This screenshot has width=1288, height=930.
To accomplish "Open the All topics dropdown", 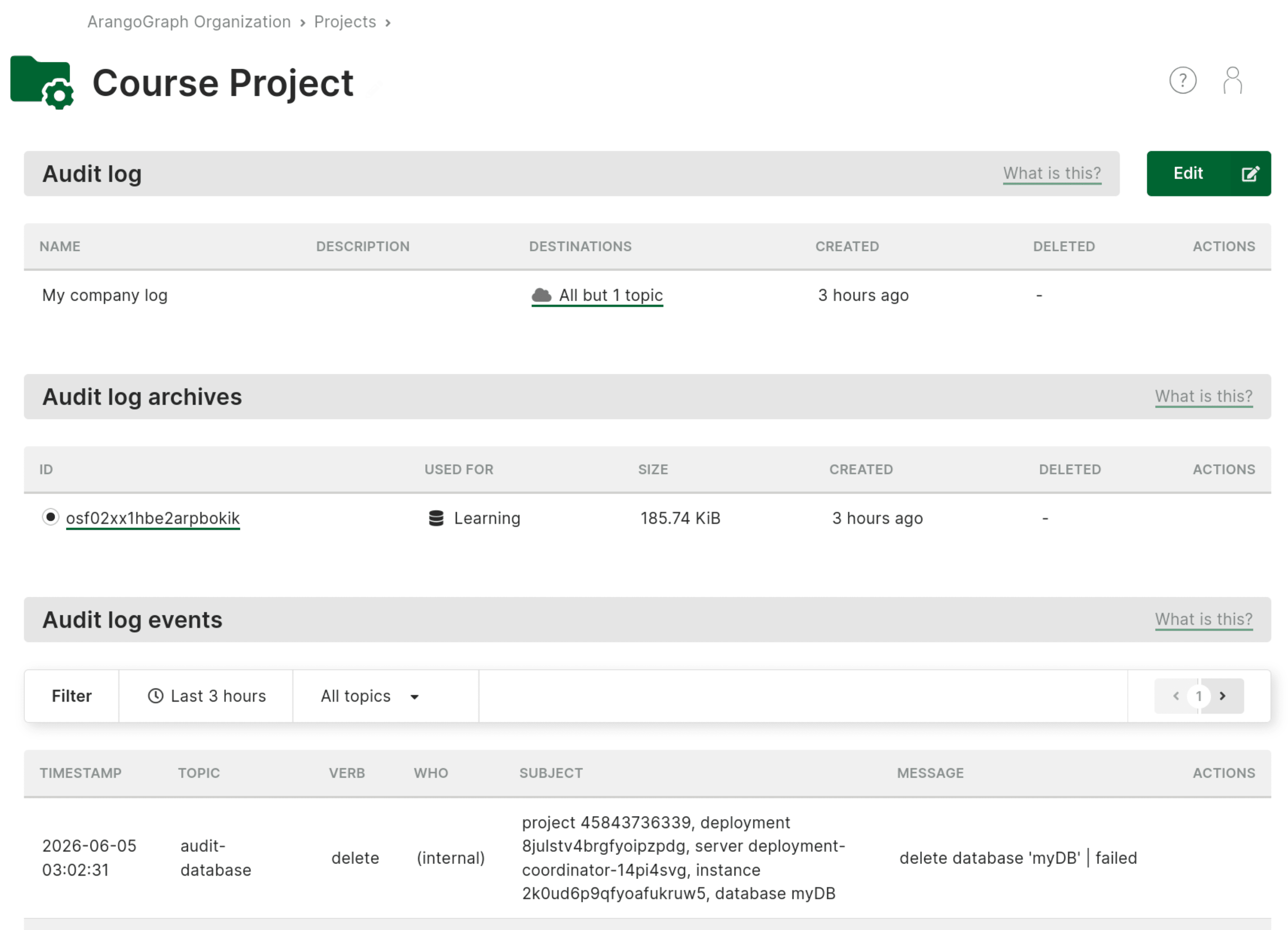I will point(385,696).
